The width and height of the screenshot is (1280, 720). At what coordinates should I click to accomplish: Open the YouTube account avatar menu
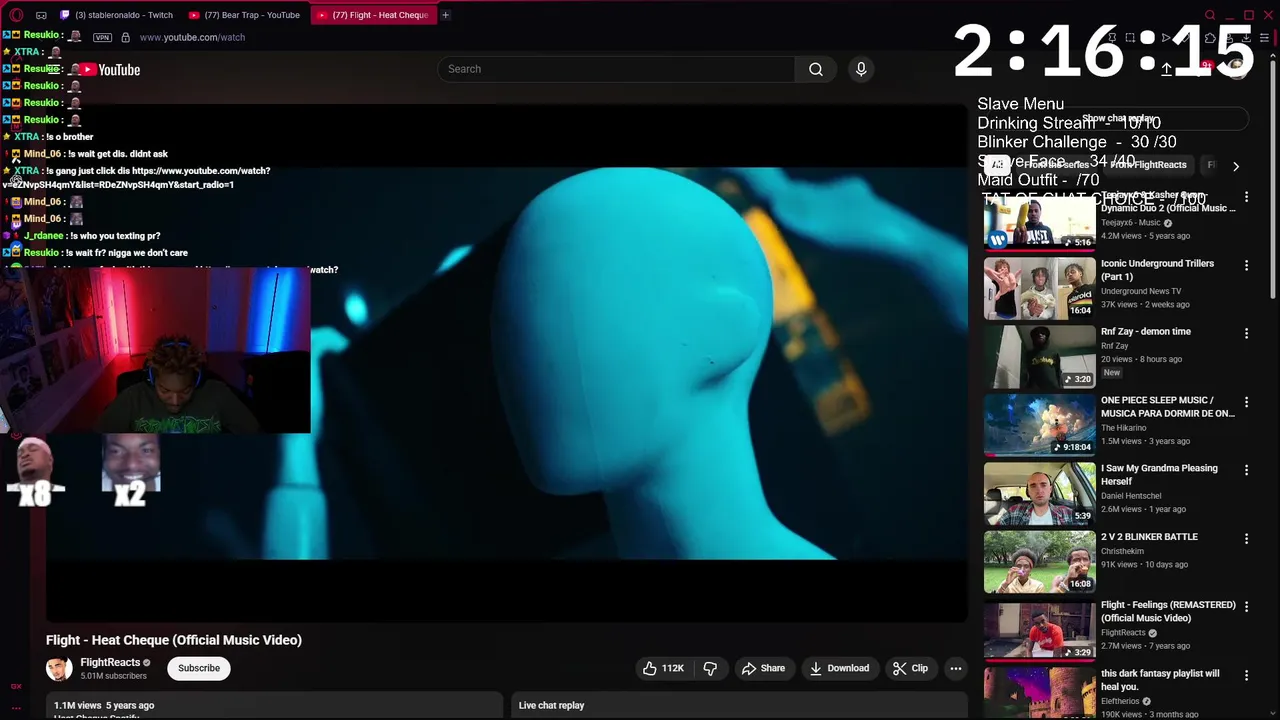tap(1238, 69)
